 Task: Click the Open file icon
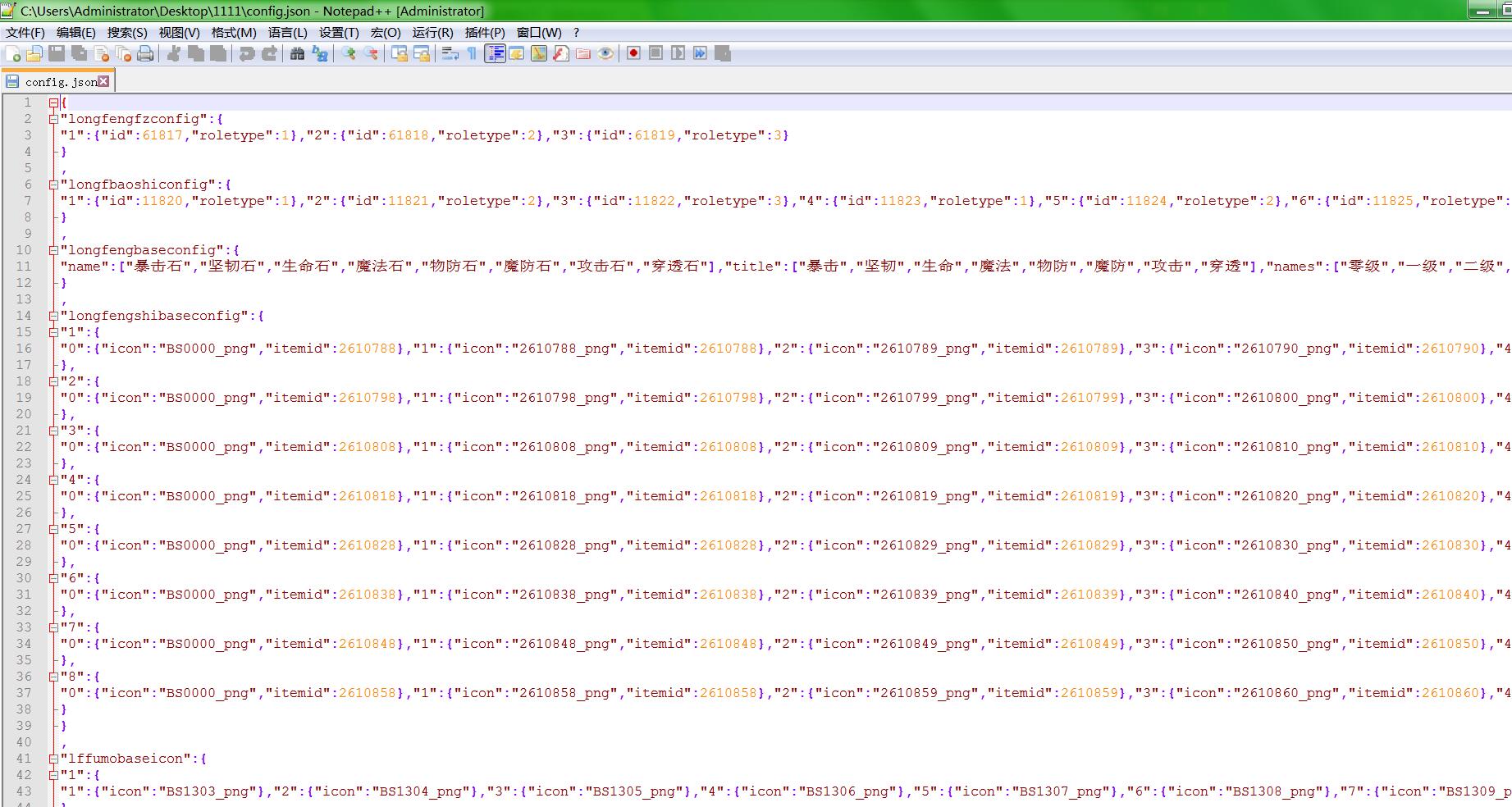click(x=34, y=53)
